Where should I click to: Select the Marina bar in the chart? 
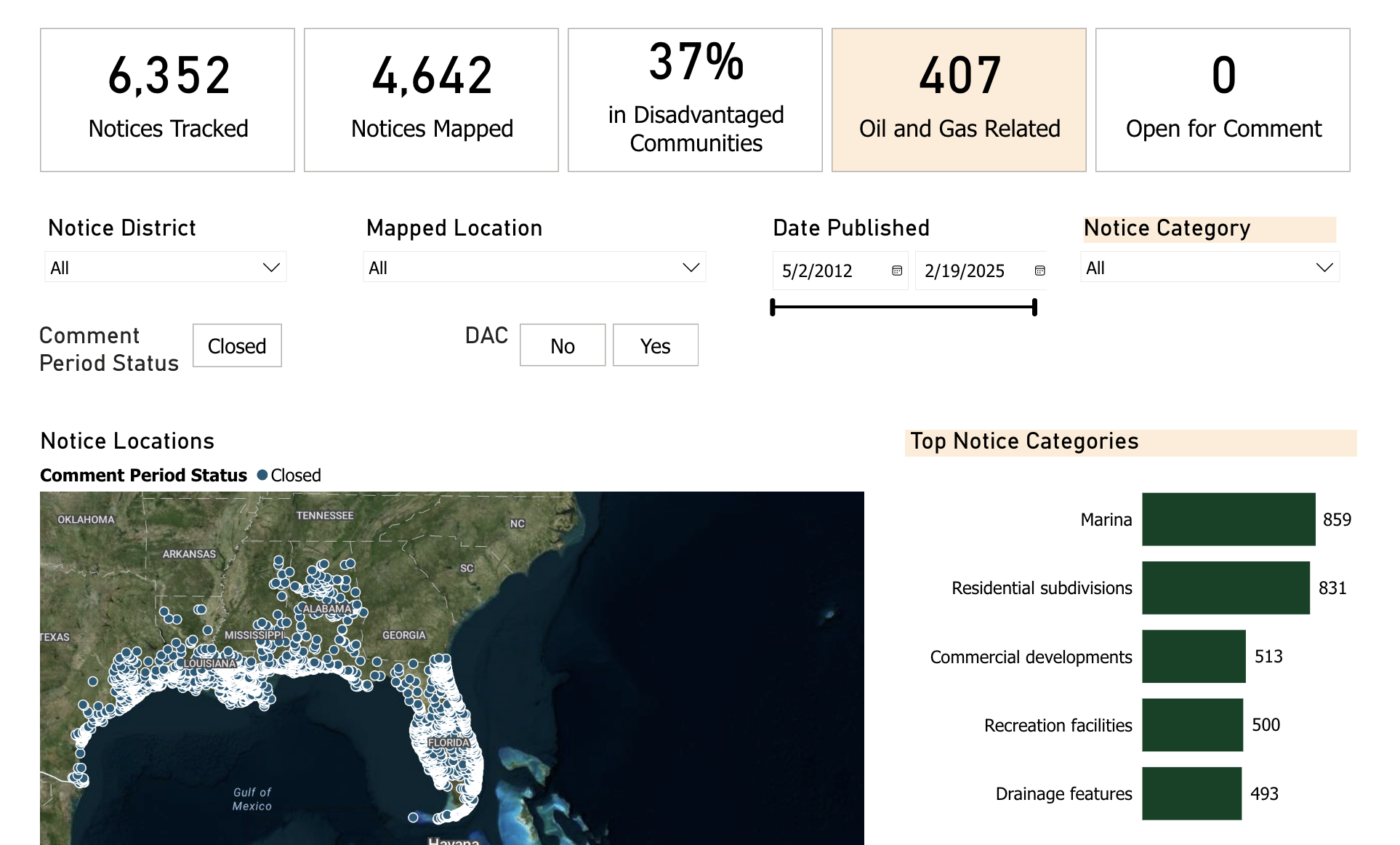(1228, 519)
